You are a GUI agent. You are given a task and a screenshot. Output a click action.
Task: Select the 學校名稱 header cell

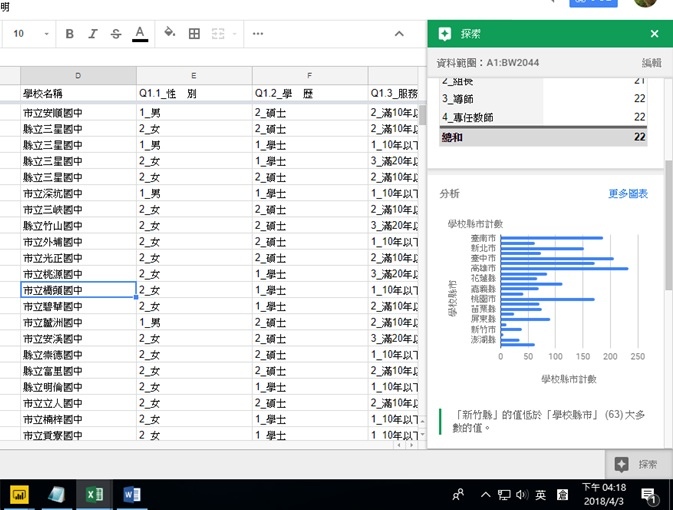click(78, 93)
